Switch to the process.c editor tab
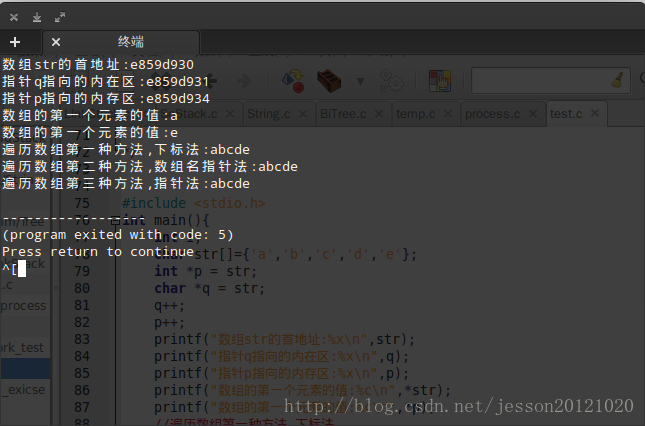The height and width of the screenshot is (426, 645). click(492, 114)
